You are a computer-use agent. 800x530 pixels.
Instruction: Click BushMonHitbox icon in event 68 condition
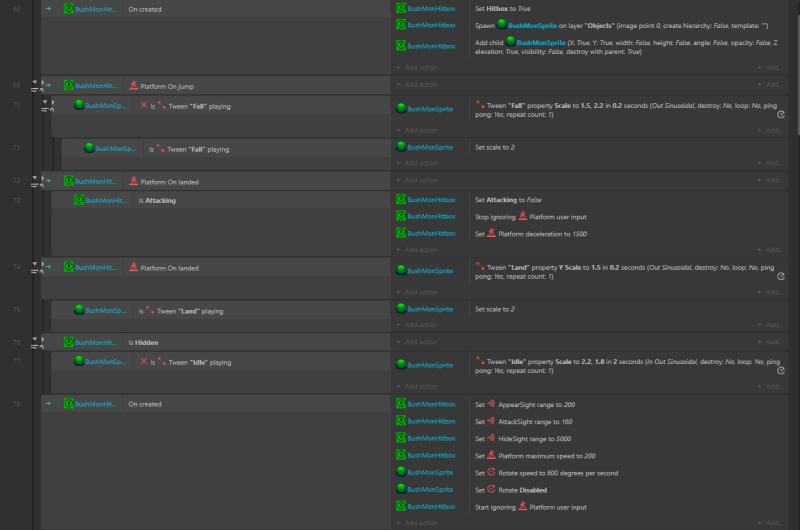point(68,9)
